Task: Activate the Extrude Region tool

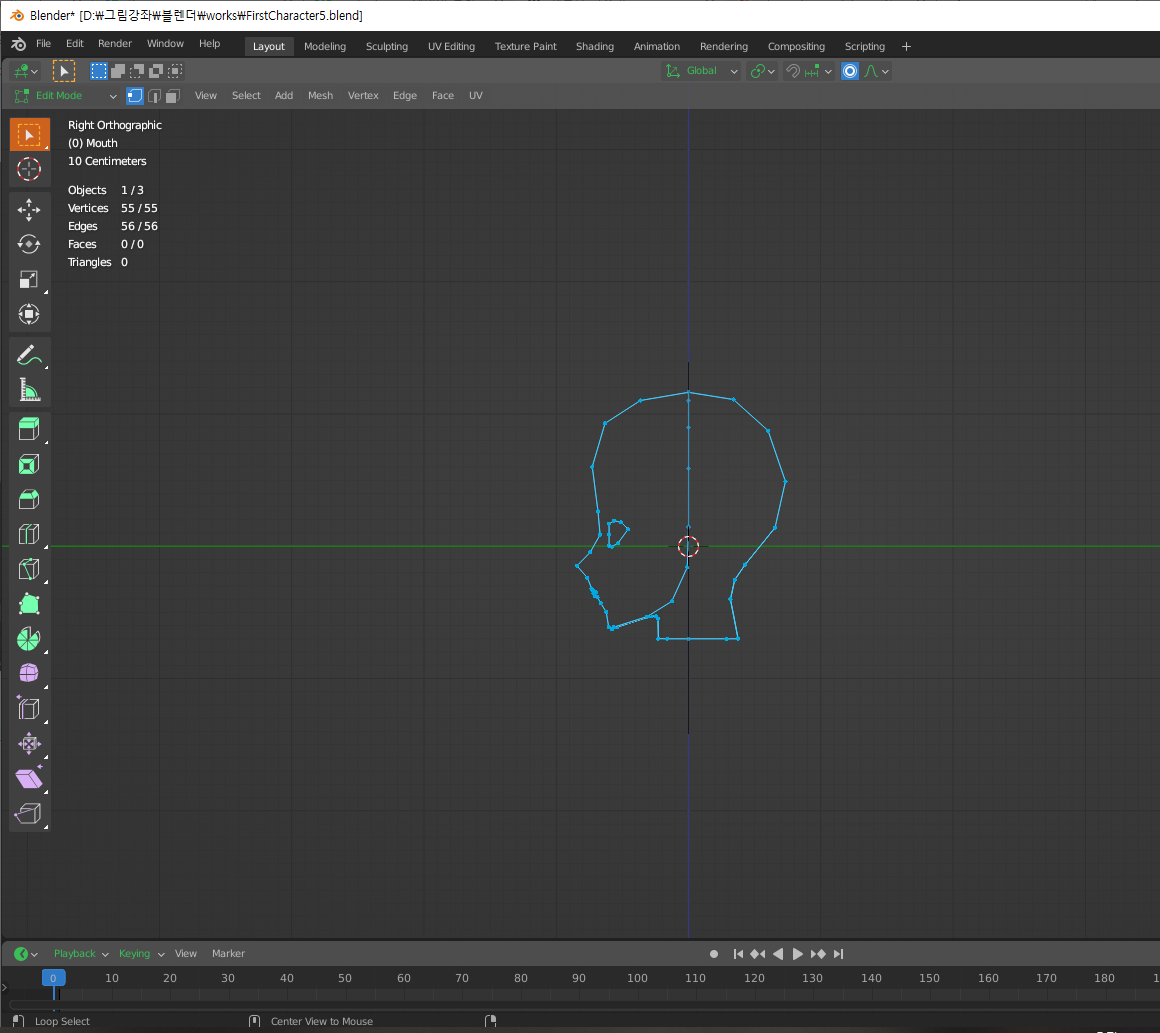Action: (29, 430)
